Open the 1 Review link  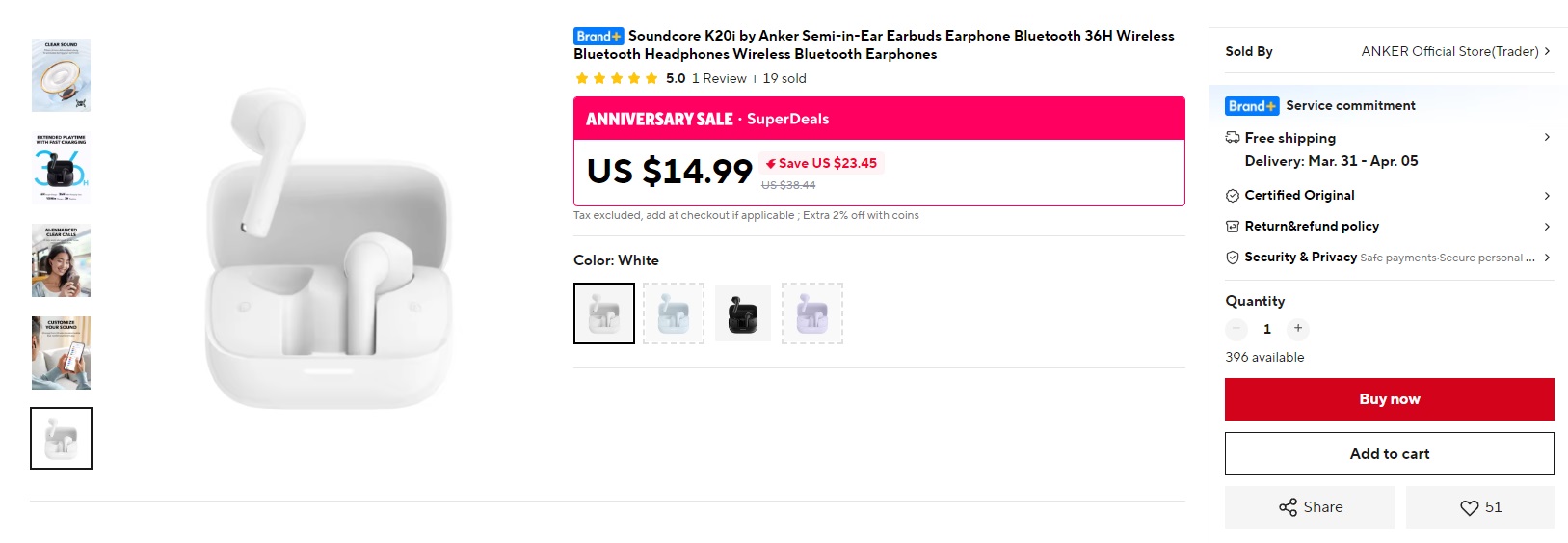[x=719, y=78]
